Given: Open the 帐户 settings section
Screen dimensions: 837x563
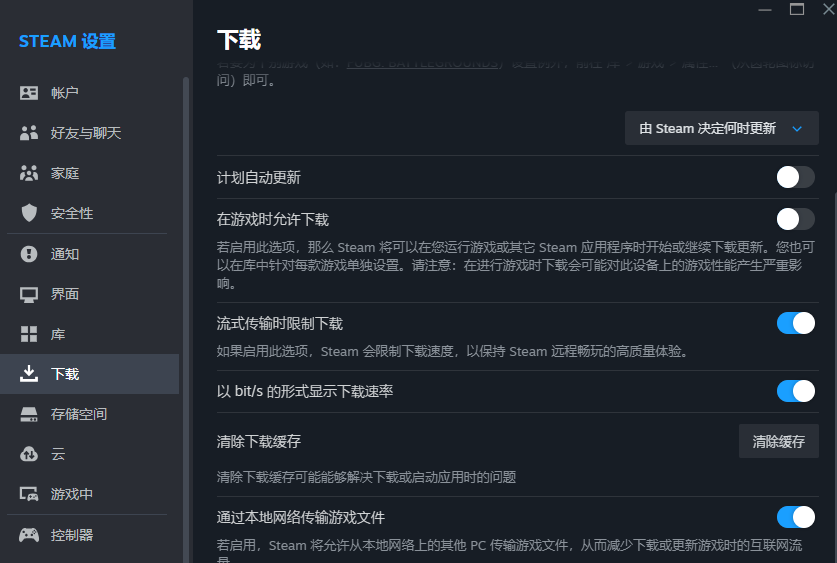Looking at the screenshot, I should 89,93.
